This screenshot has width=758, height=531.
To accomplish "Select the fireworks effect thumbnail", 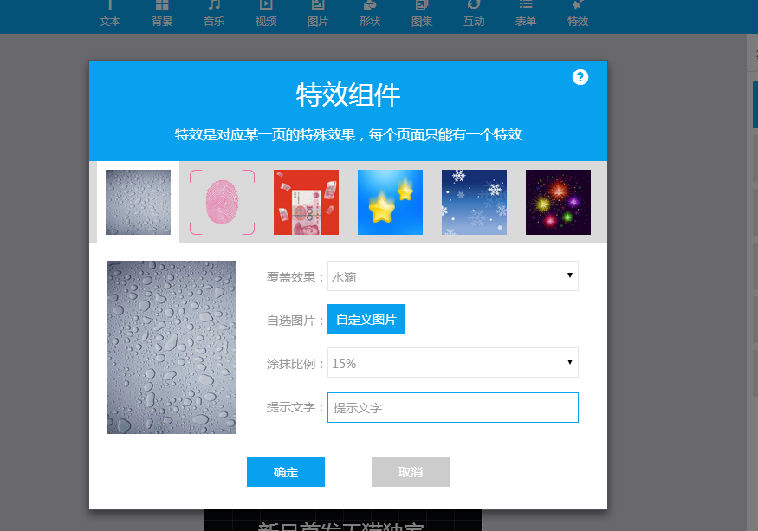I will (x=558, y=202).
